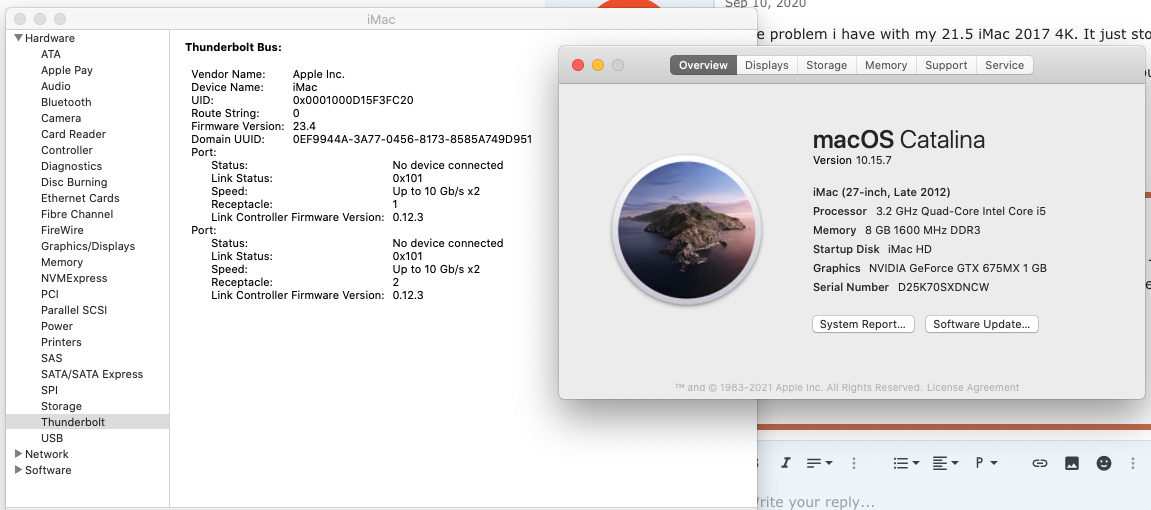This screenshot has width=1151, height=510.
Task: Select Bluetooth in the Hardware list
Action: click(66, 103)
